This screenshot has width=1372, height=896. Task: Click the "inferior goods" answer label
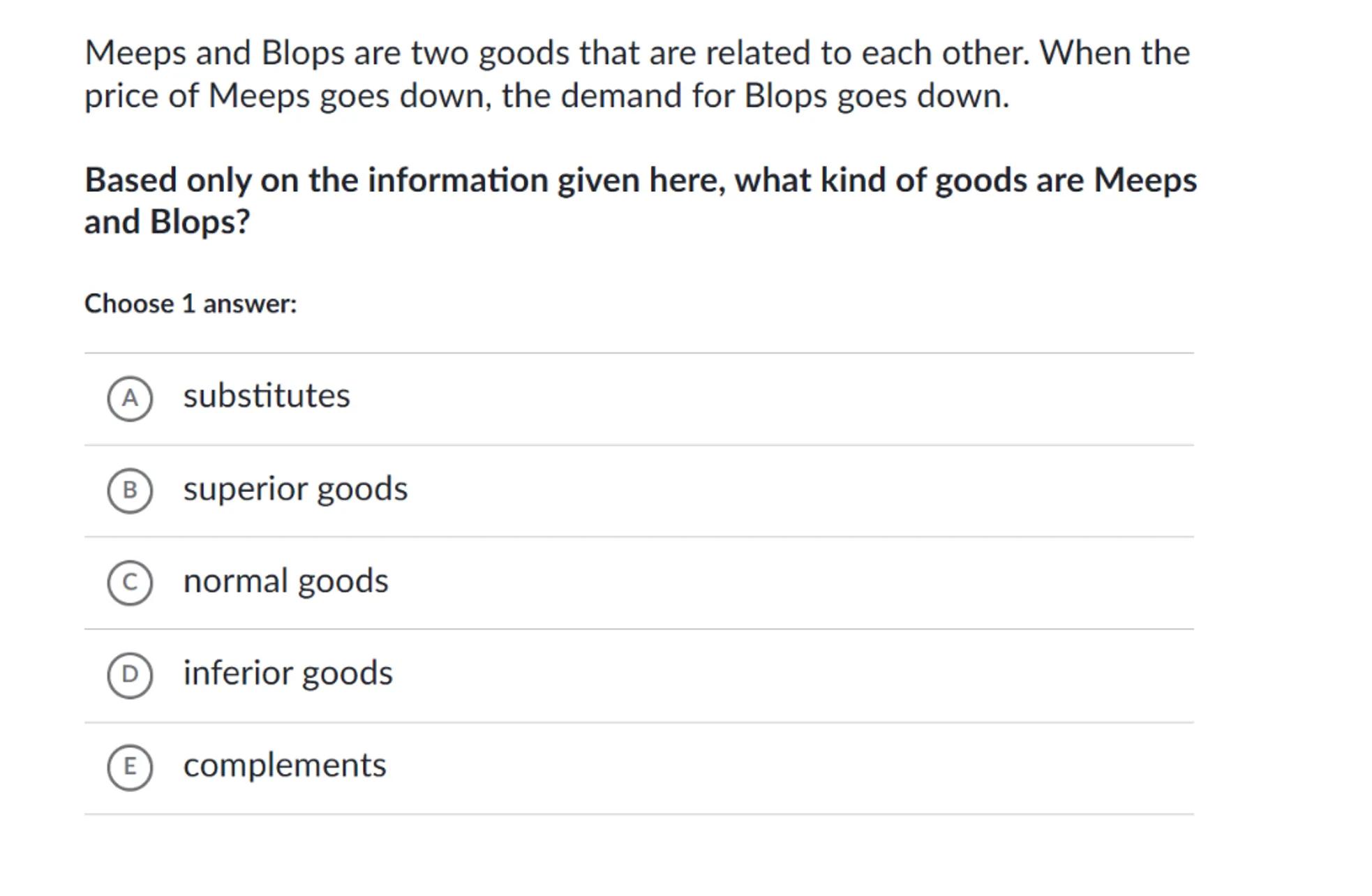(x=288, y=673)
